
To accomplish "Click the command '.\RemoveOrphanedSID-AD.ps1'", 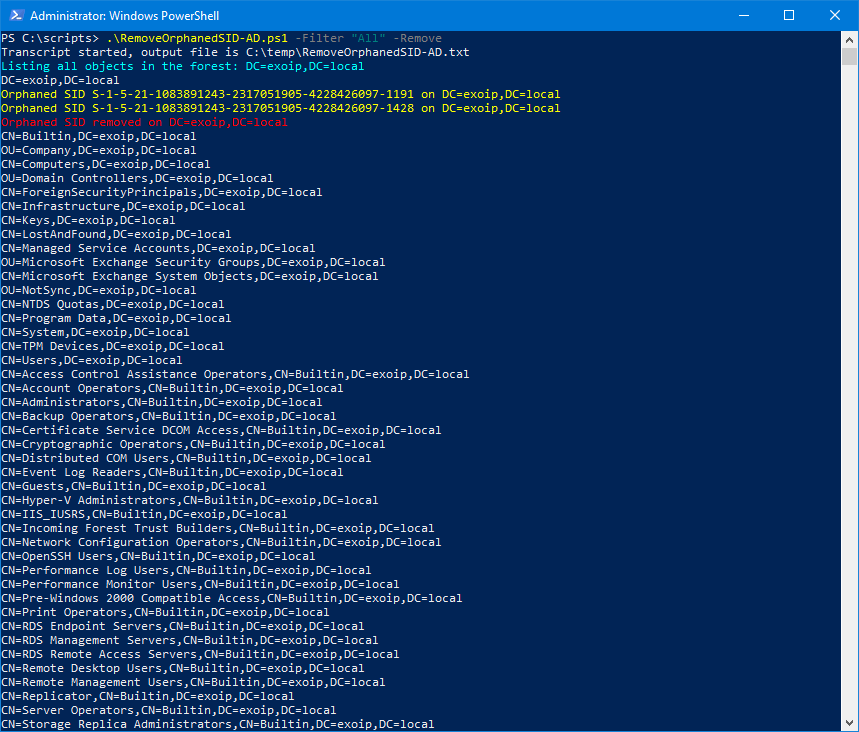I will click(x=197, y=38).
